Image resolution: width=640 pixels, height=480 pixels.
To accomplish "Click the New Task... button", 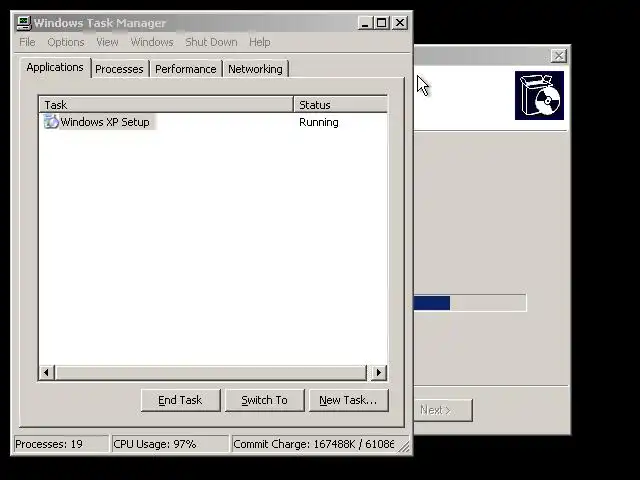I will click(x=349, y=400).
